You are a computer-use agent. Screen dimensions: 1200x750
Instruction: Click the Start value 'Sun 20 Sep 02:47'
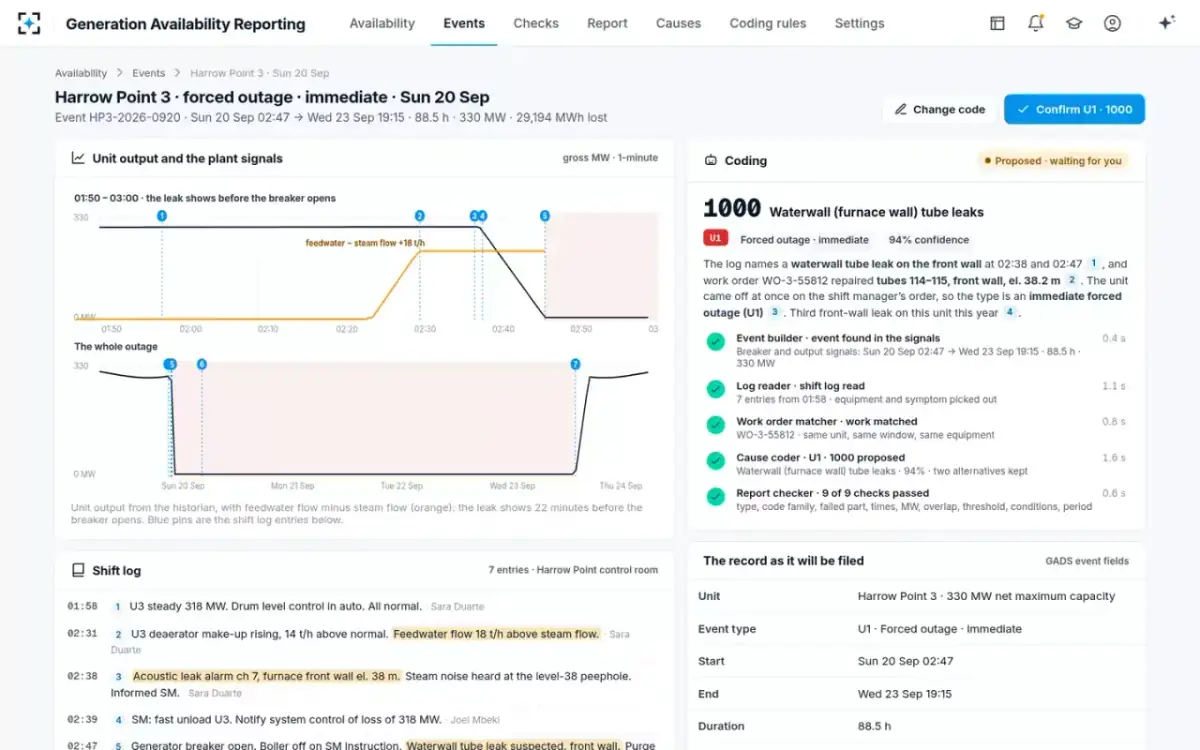(905, 661)
